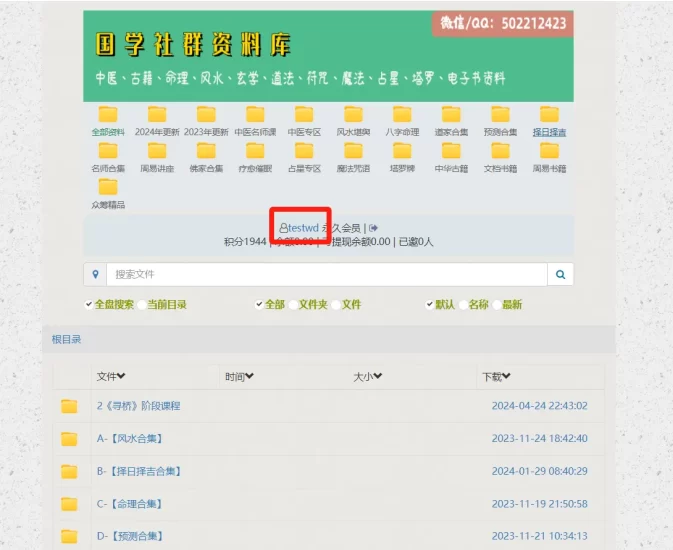Select the 当前目录 search scope option
The width and height of the screenshot is (673, 550).
(x=166, y=305)
